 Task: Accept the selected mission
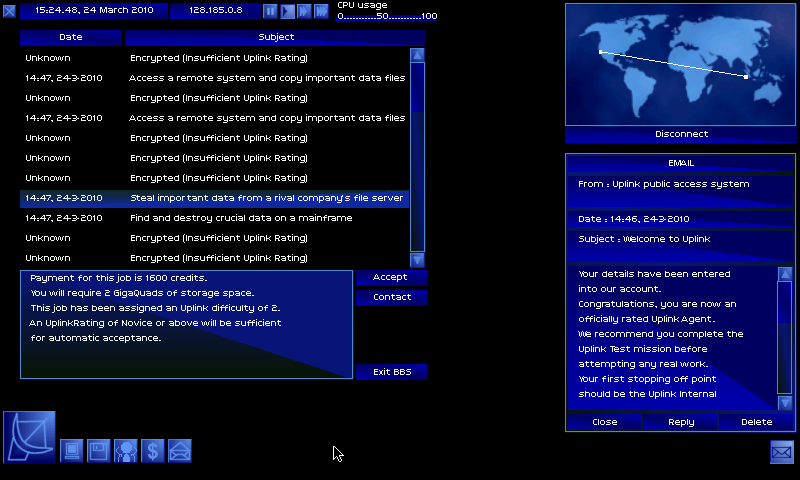pos(391,277)
